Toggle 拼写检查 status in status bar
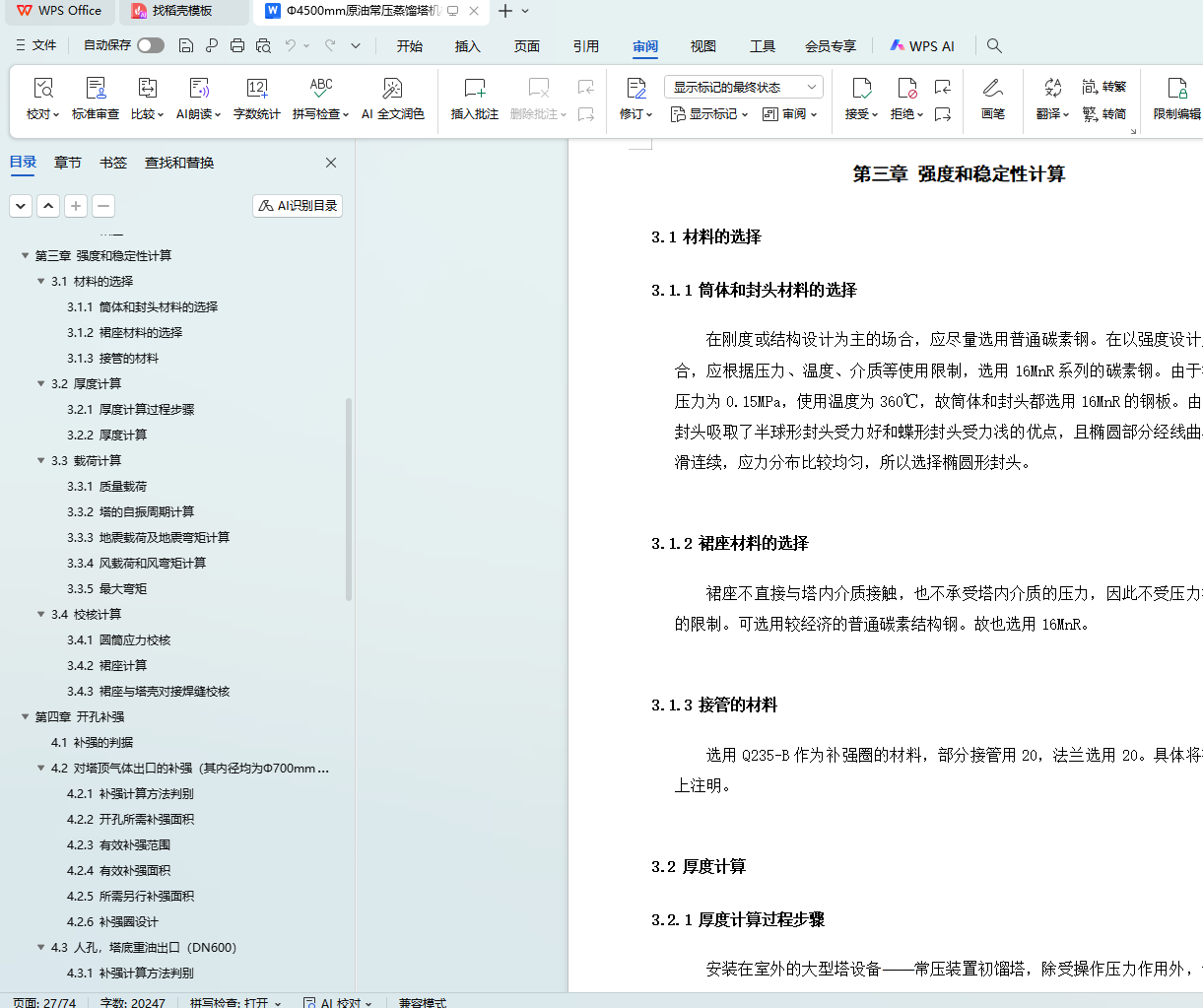Viewport: 1203px width, 1008px height. [x=234, y=1002]
